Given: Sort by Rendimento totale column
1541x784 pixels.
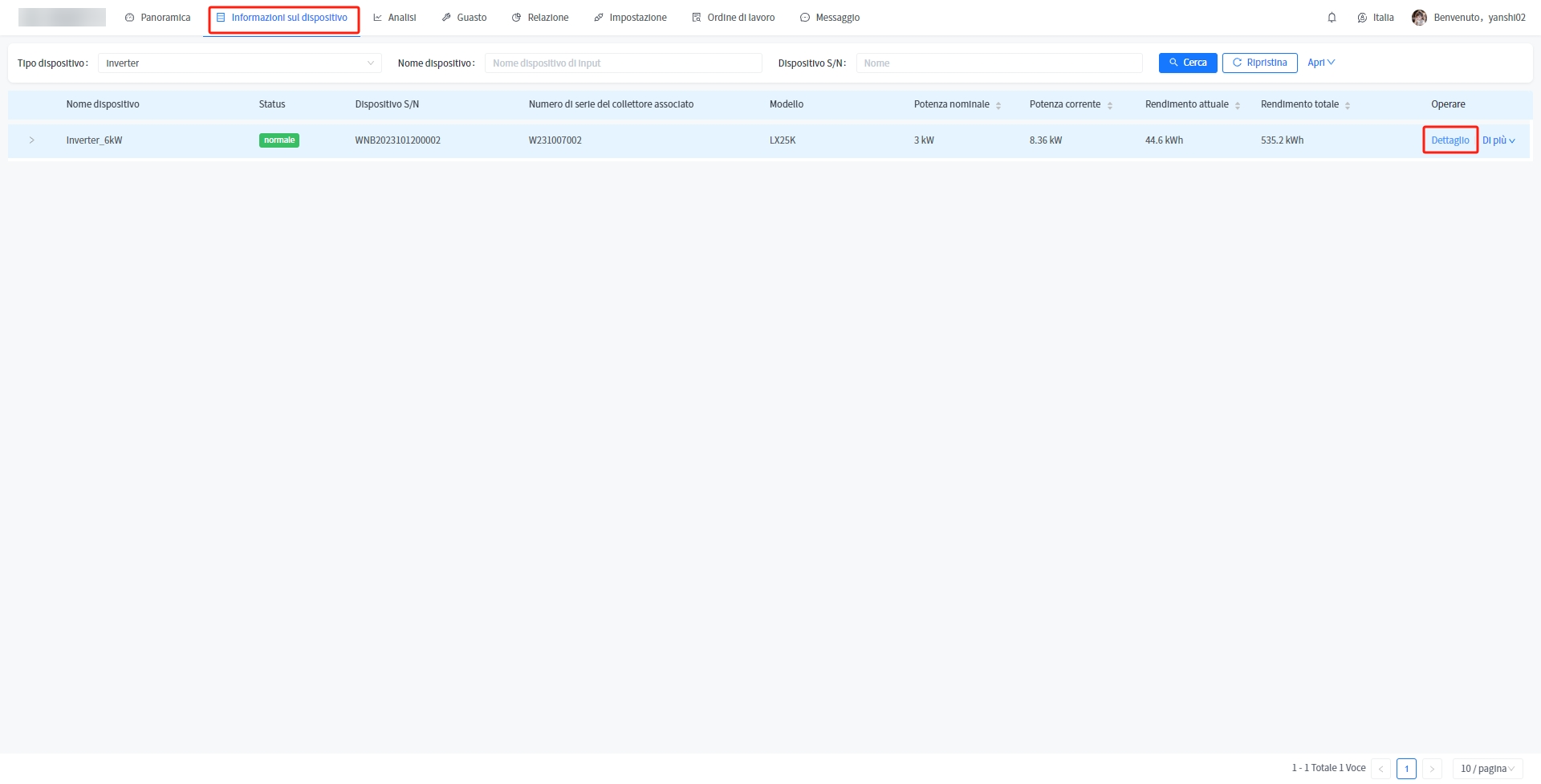Looking at the screenshot, I should [1347, 105].
